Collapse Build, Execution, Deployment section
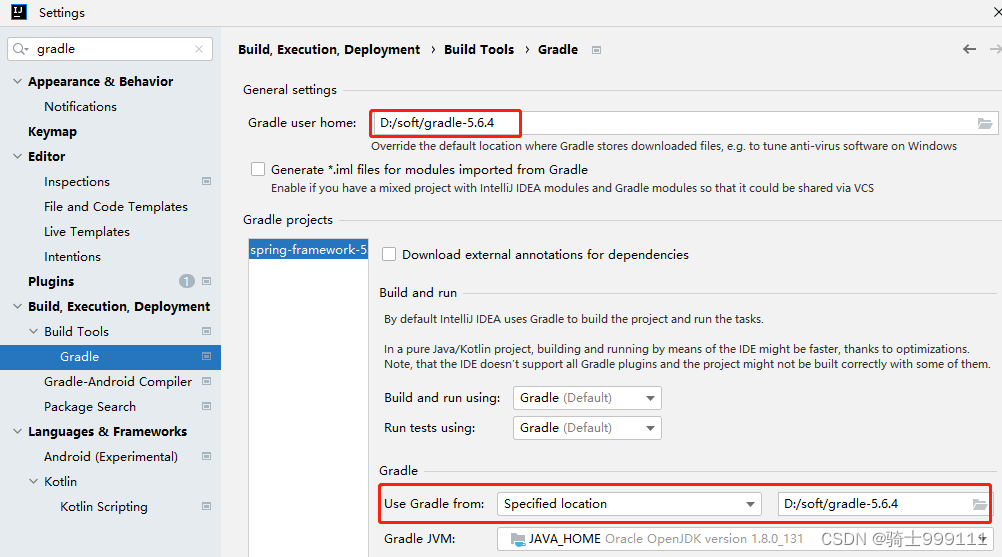Viewport: 1002px width, 557px height. click(x=17, y=306)
